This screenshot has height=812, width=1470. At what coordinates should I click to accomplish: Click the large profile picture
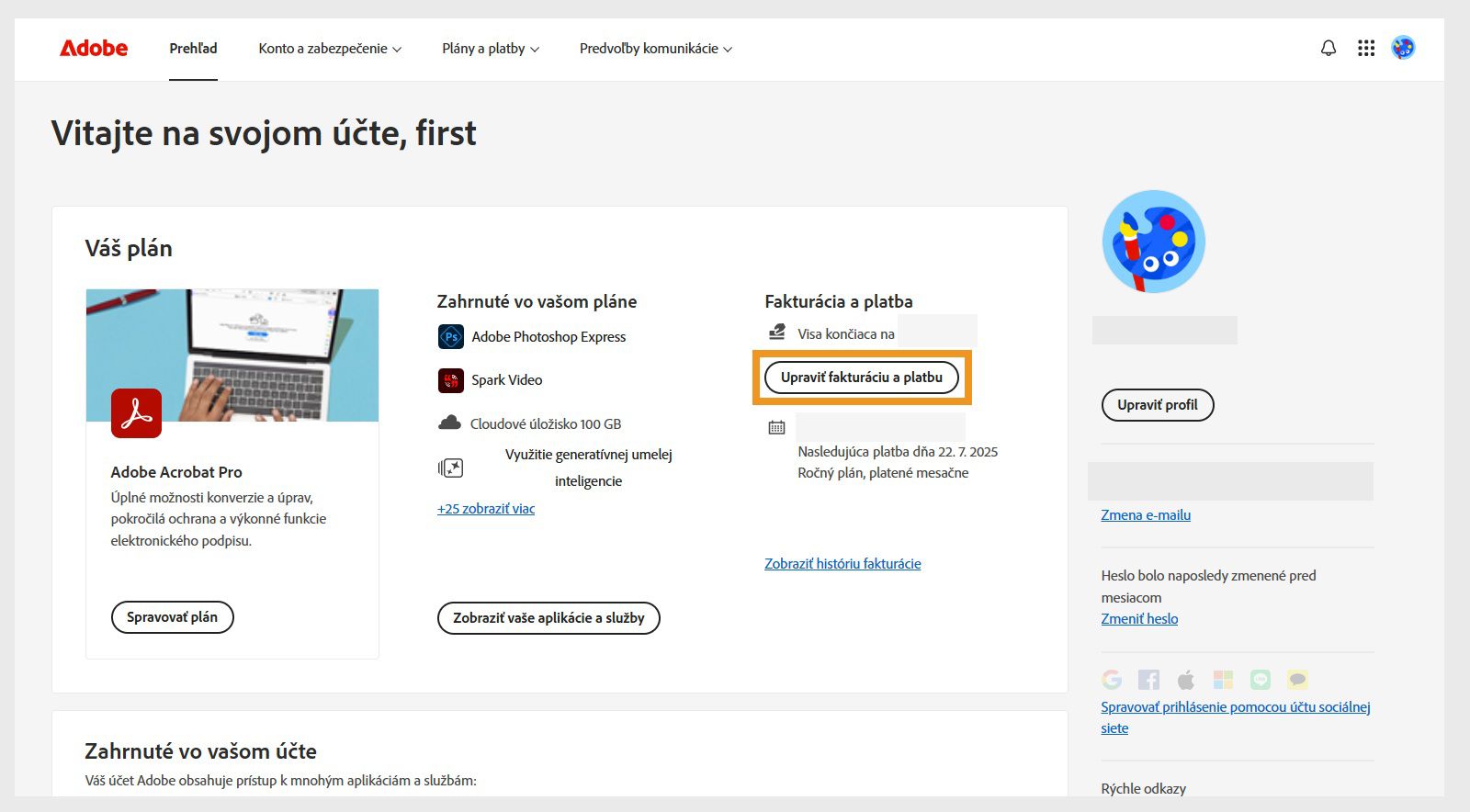(1154, 242)
